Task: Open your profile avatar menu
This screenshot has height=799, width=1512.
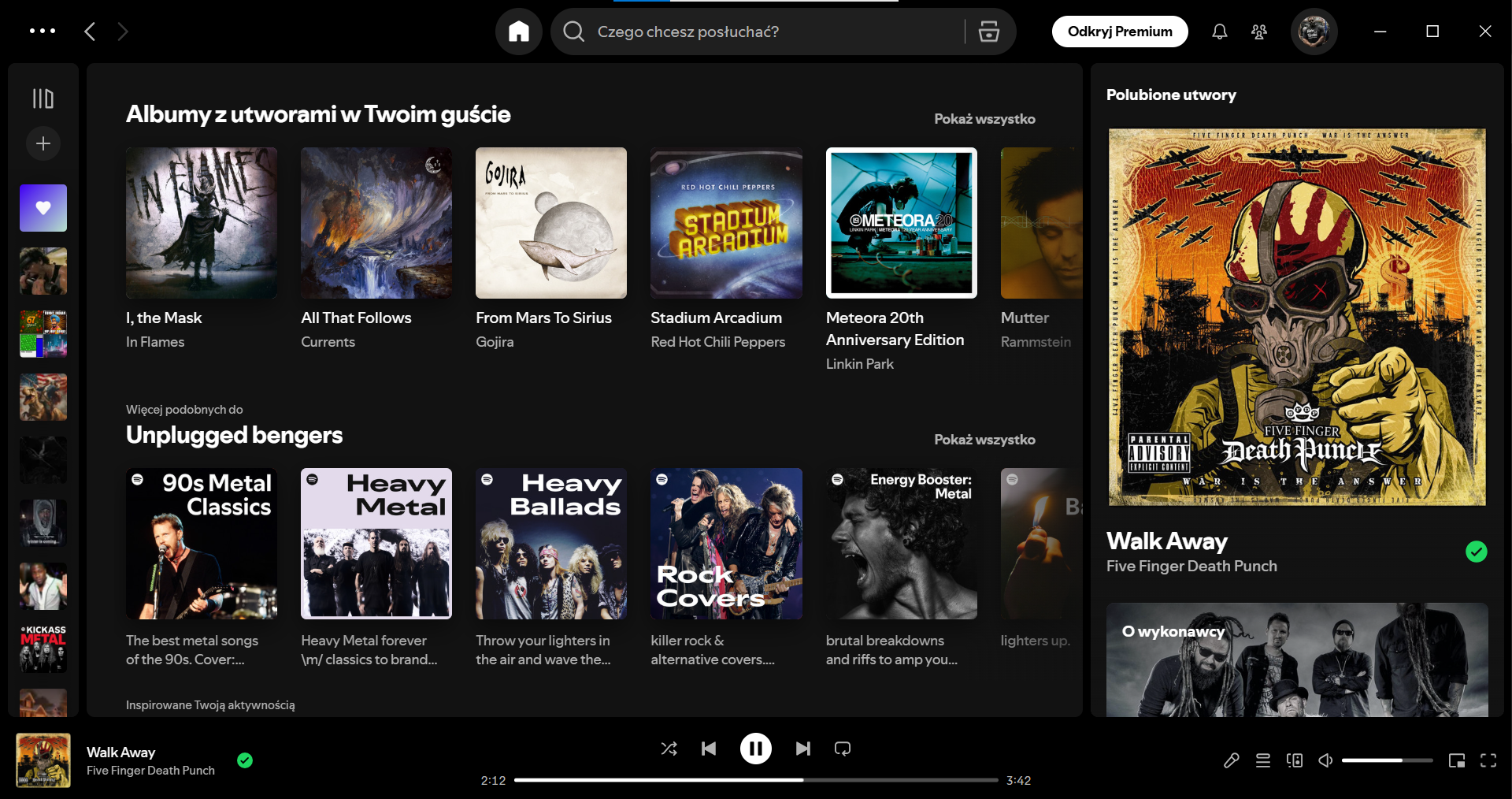Action: (1314, 32)
